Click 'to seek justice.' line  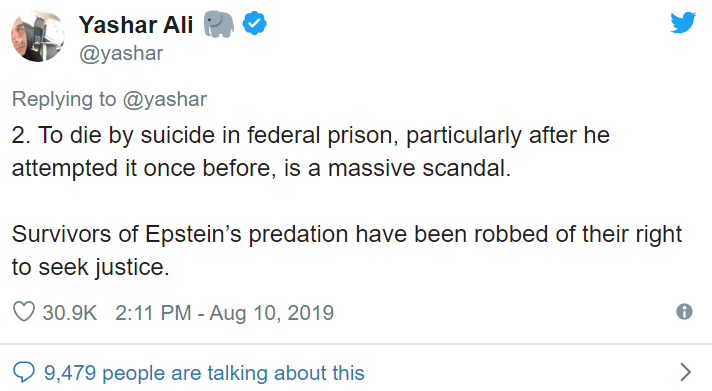pyautogui.click(x=90, y=267)
